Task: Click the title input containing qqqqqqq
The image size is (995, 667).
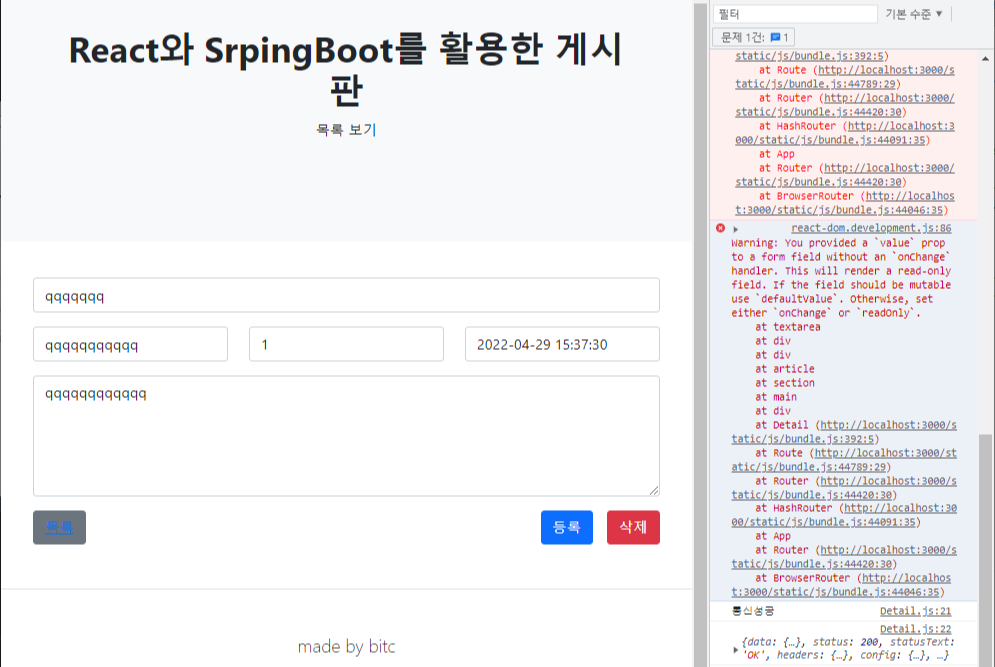Action: coord(346,295)
